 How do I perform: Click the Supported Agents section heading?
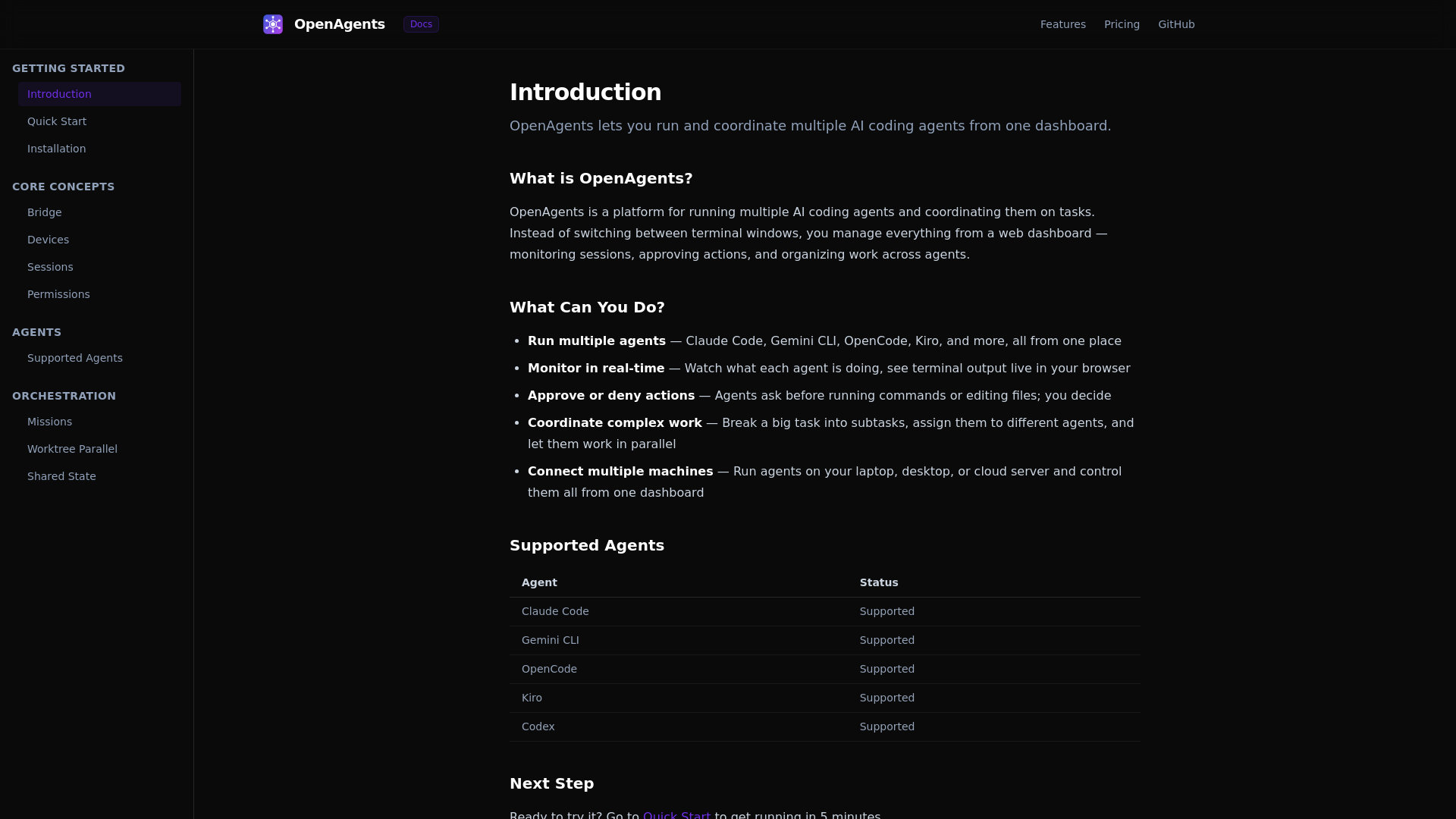[587, 545]
